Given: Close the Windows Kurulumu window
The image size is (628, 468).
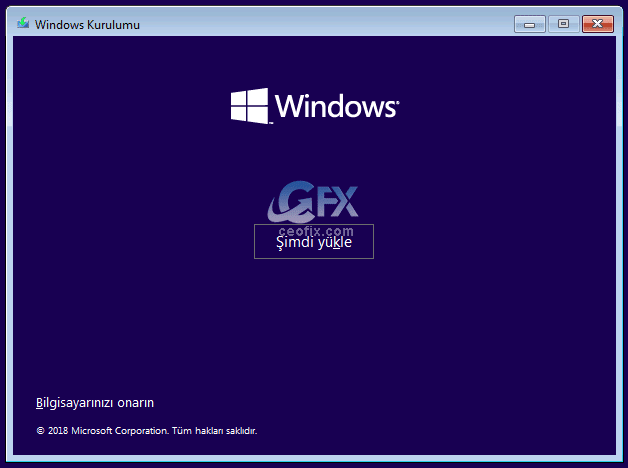Looking at the screenshot, I should [x=598, y=24].
